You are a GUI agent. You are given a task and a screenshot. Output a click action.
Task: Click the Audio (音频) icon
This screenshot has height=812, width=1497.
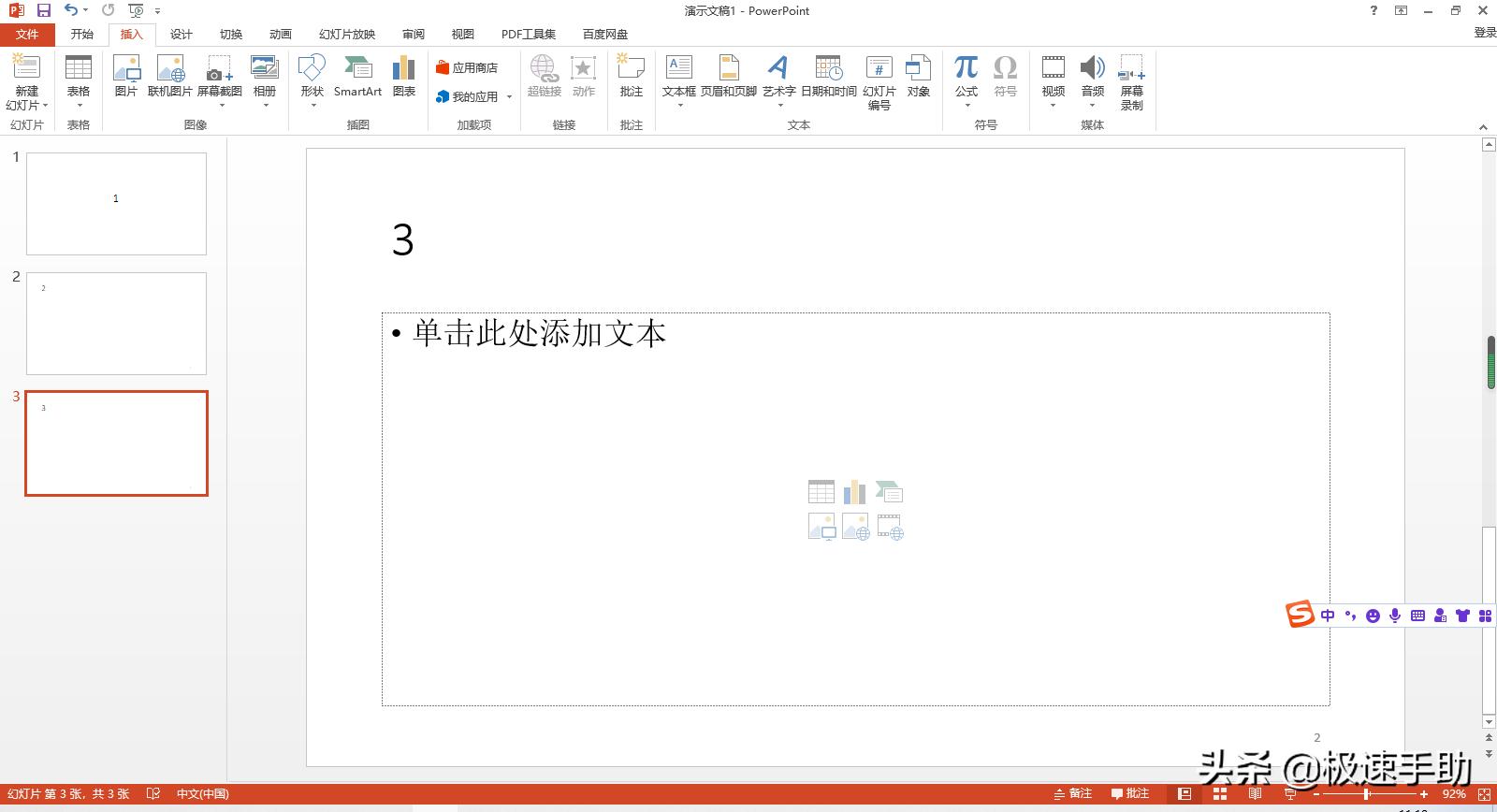pos(1093,67)
